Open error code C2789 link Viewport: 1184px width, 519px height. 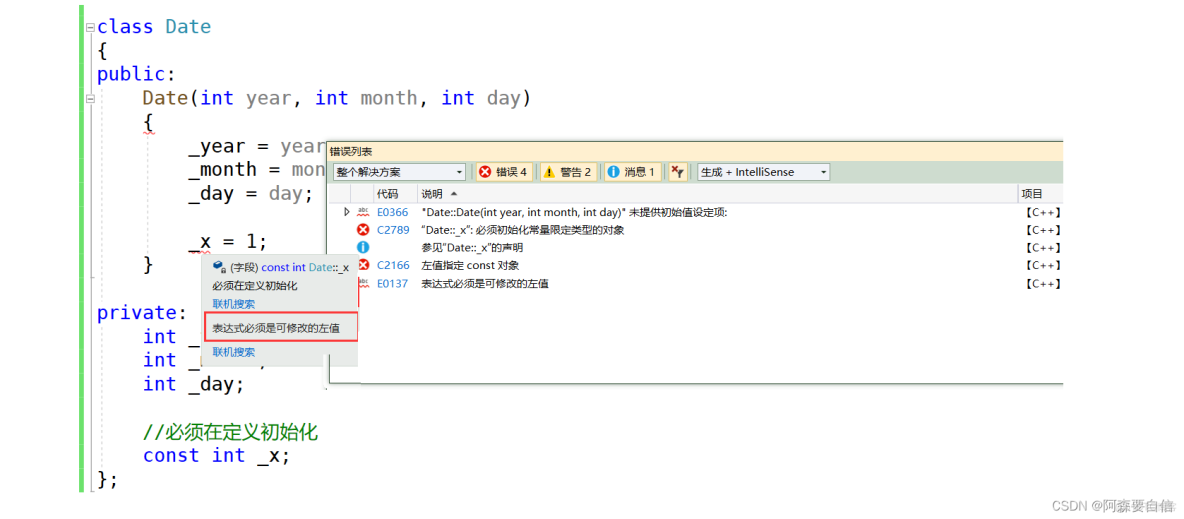point(393,230)
